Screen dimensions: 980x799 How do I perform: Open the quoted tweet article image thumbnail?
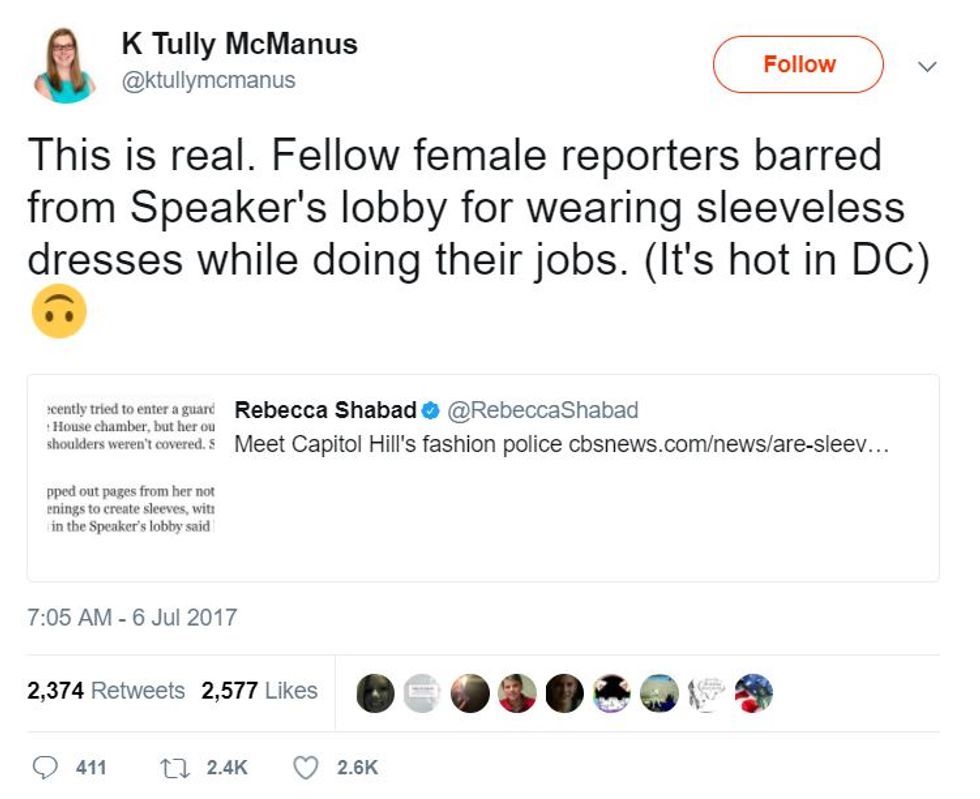coord(130,468)
